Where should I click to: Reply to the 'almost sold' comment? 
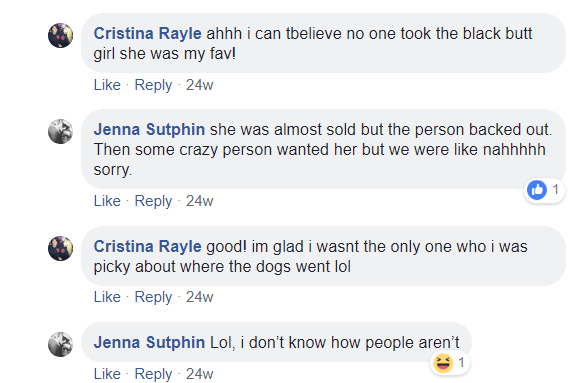tap(153, 201)
